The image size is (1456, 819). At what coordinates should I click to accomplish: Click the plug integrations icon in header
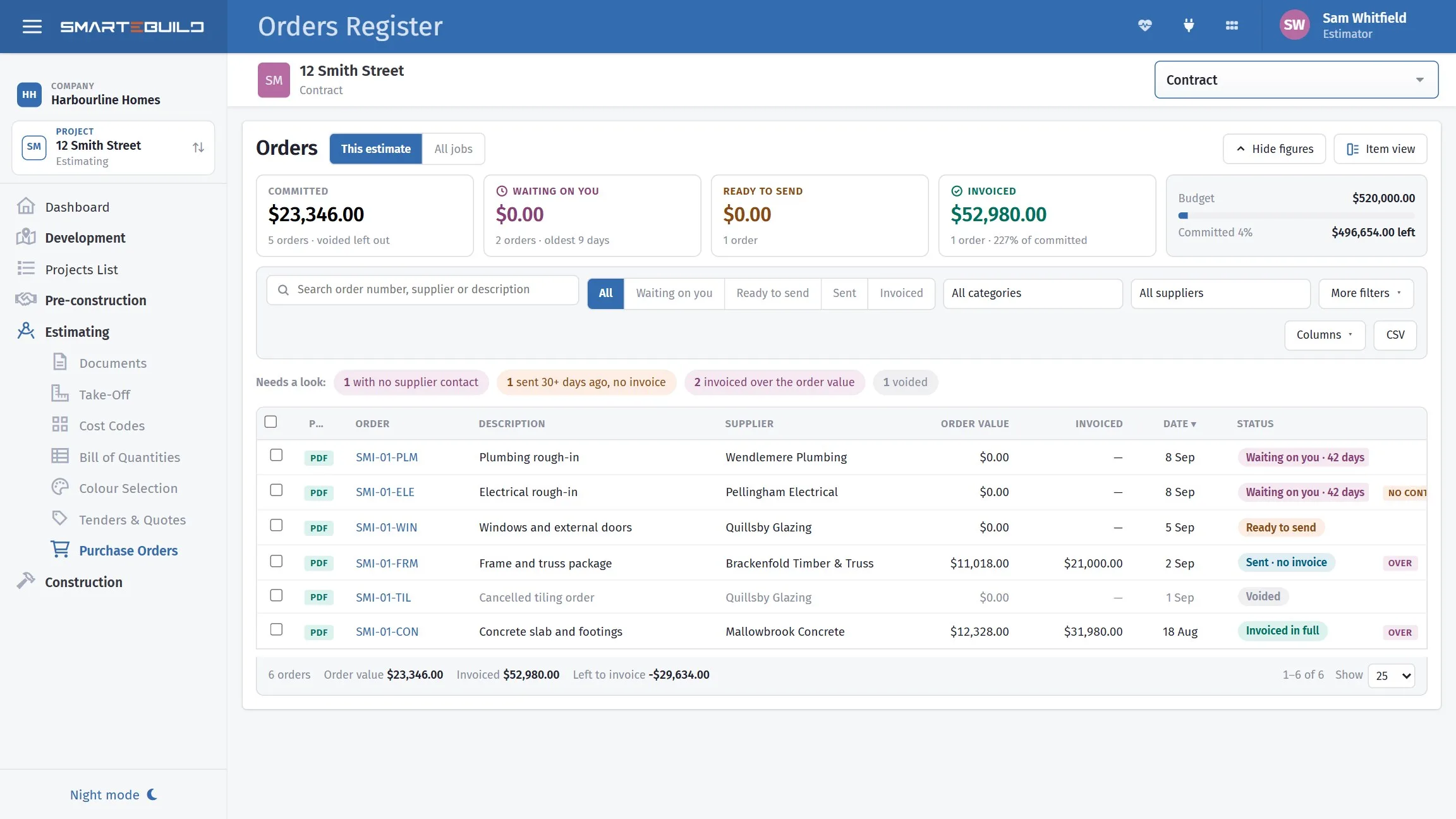pos(1189,26)
